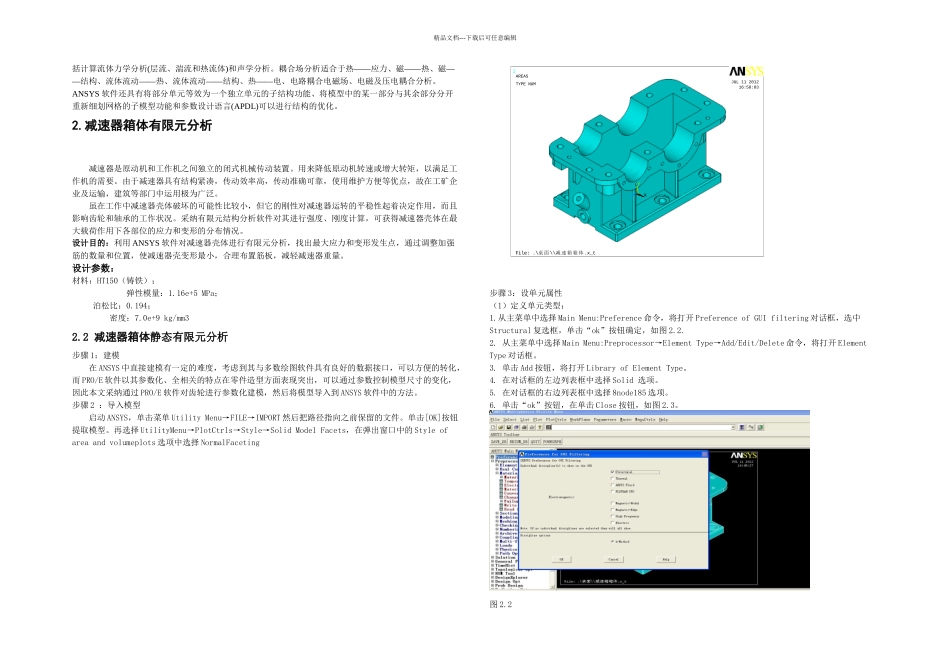Collapse the Preprocessor tree node
Image resolution: width=950 pixels, height=672 pixels.
click(x=493, y=461)
